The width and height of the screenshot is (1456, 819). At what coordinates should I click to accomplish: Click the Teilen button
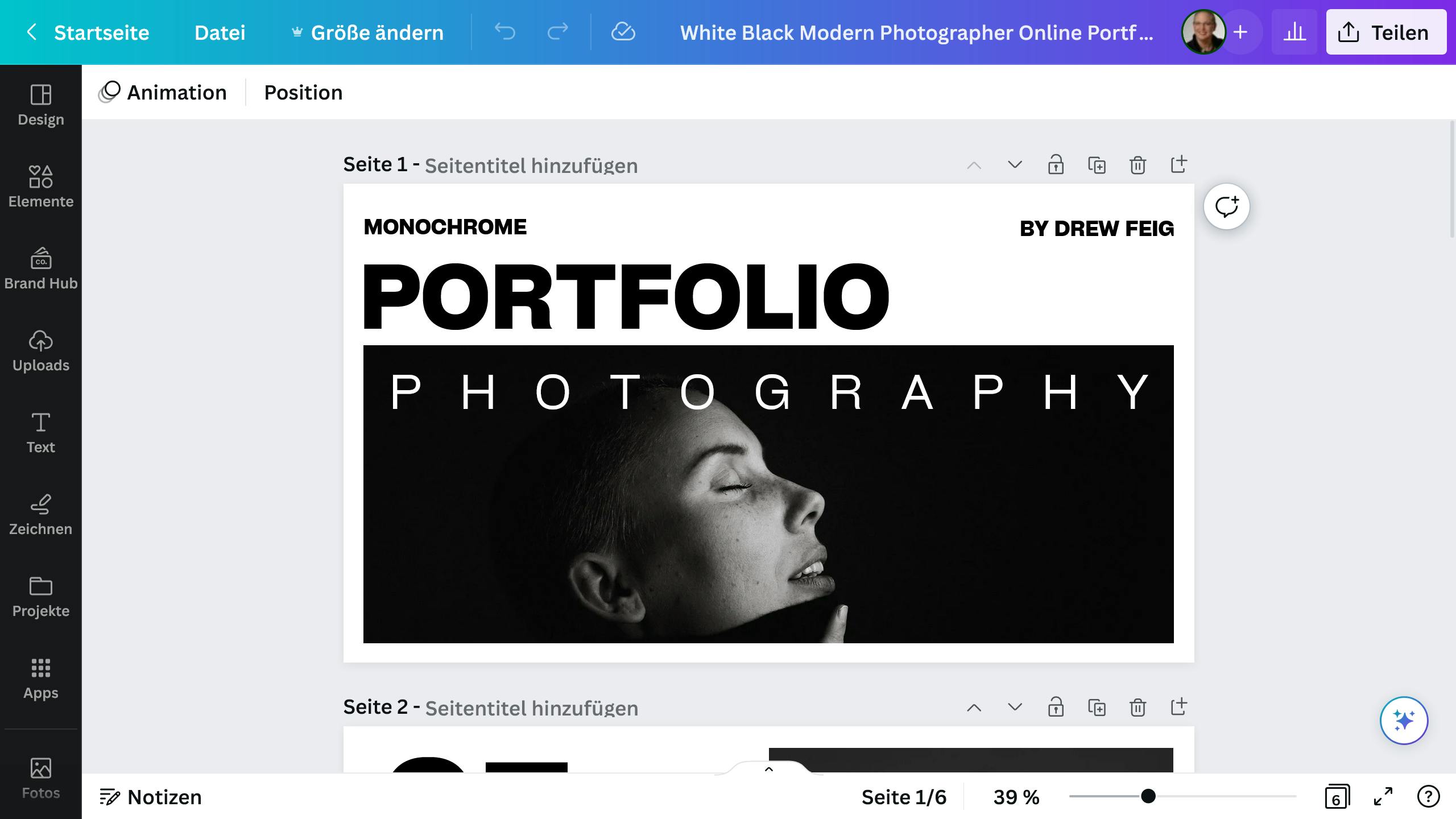point(1386,32)
